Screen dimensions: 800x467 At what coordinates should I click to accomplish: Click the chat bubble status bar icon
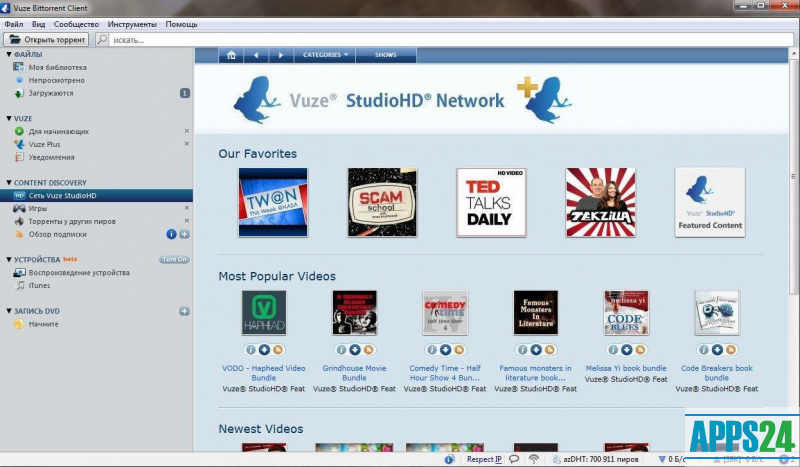(x=514, y=459)
